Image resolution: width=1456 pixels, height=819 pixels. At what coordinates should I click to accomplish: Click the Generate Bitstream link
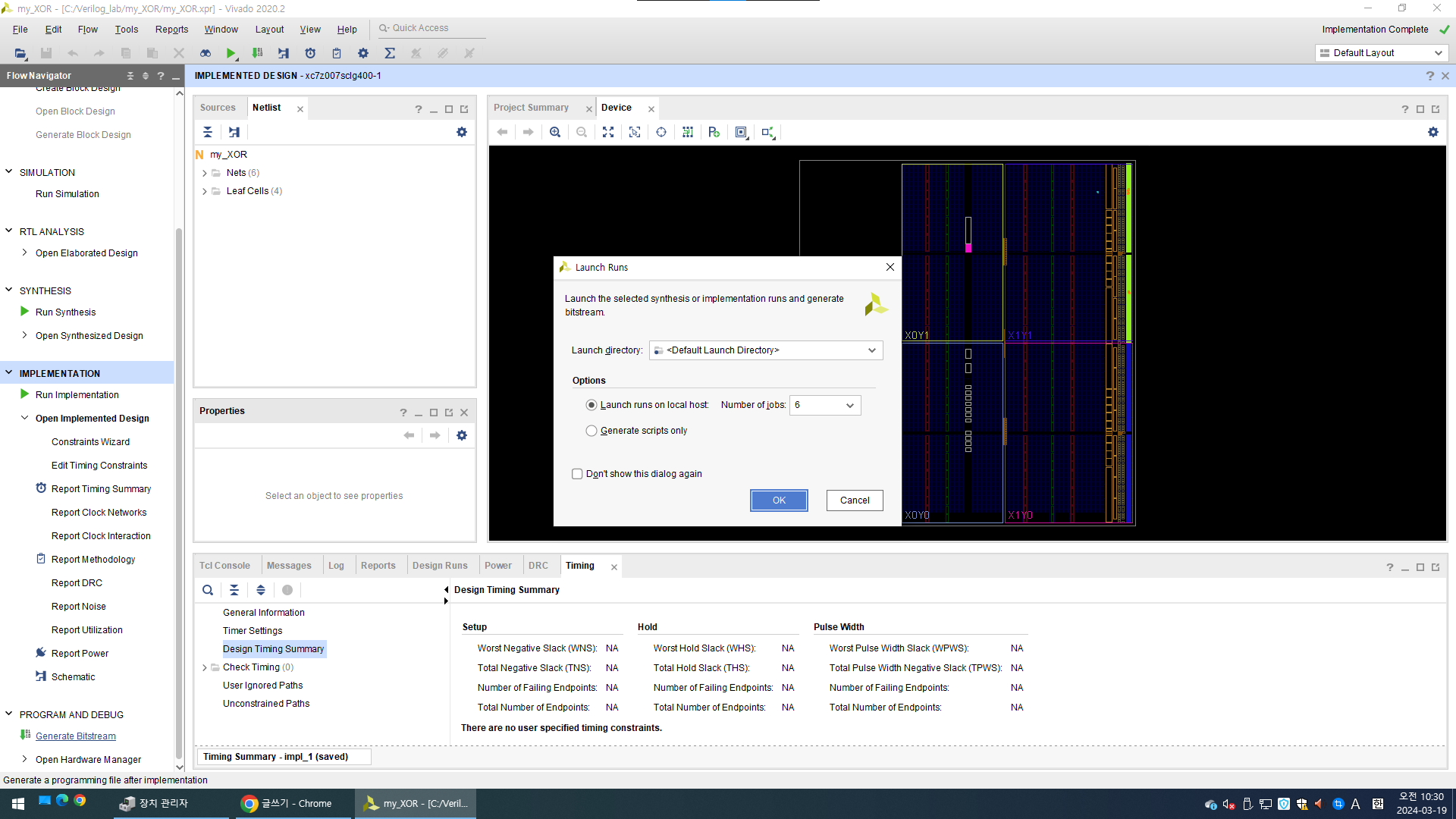click(x=76, y=736)
